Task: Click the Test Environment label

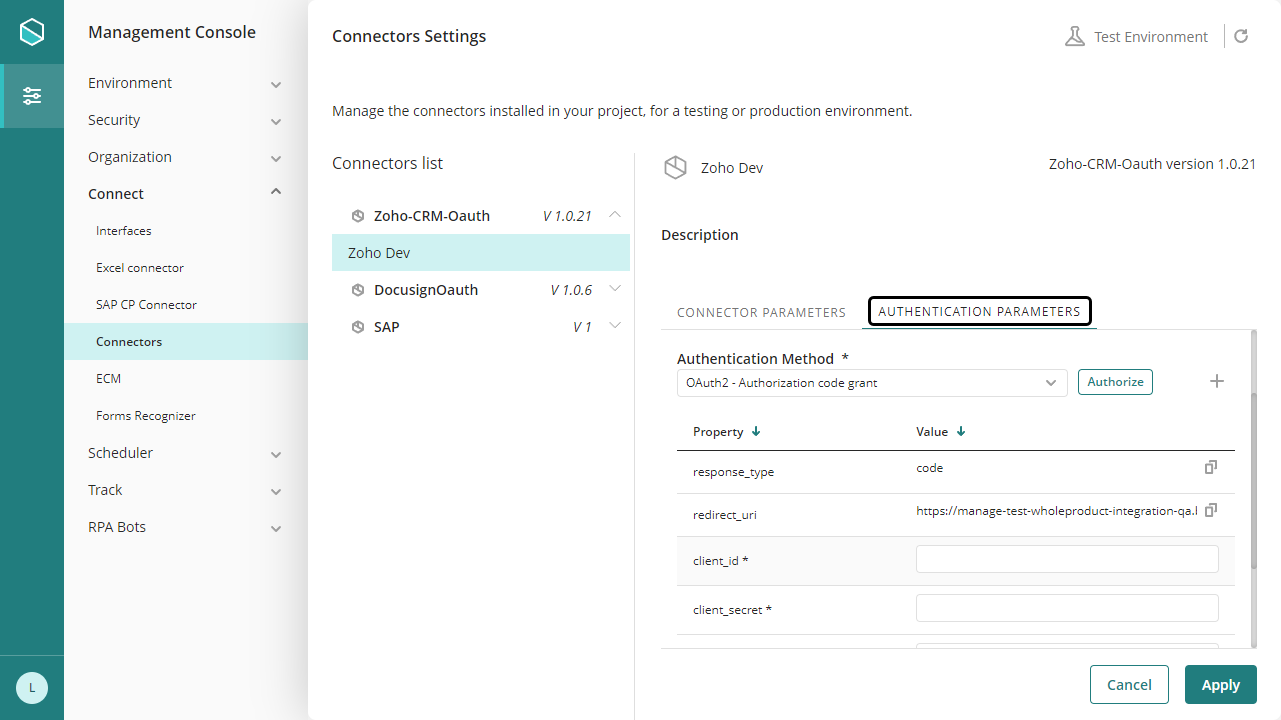Action: pyautogui.click(x=1151, y=37)
